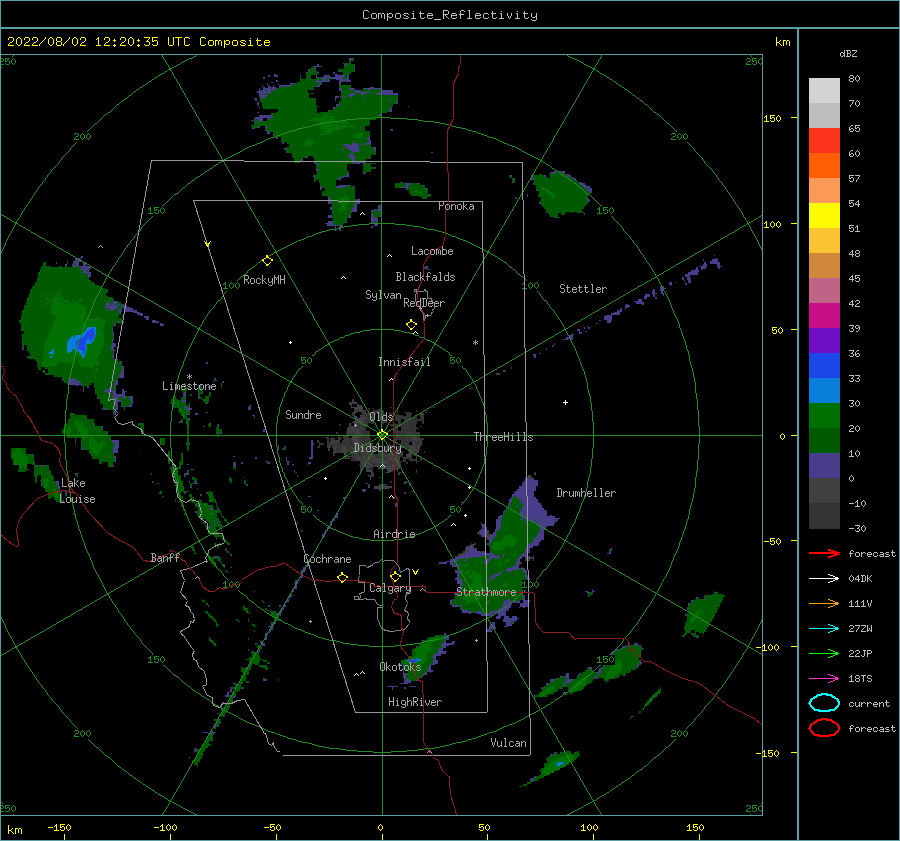Viewport: 900px width, 841px height.
Task: Click the Stettler label
Action: pyautogui.click(x=583, y=289)
